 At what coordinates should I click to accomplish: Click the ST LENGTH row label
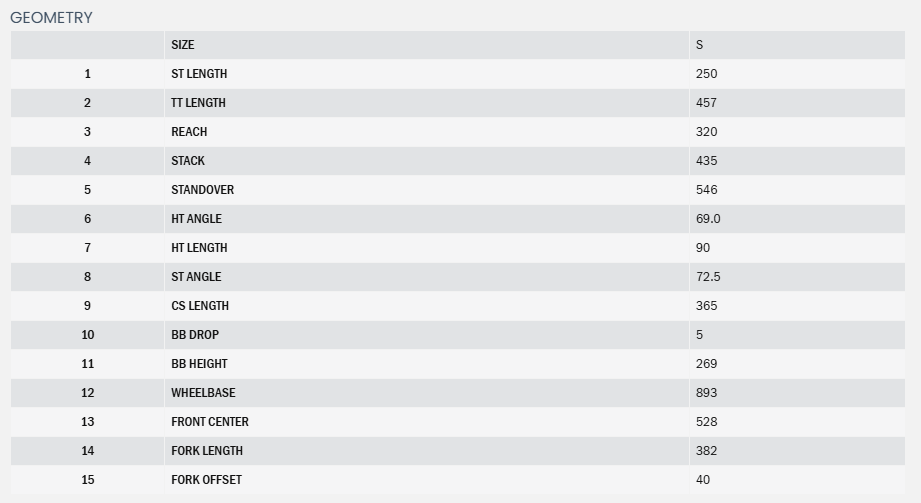(x=199, y=74)
